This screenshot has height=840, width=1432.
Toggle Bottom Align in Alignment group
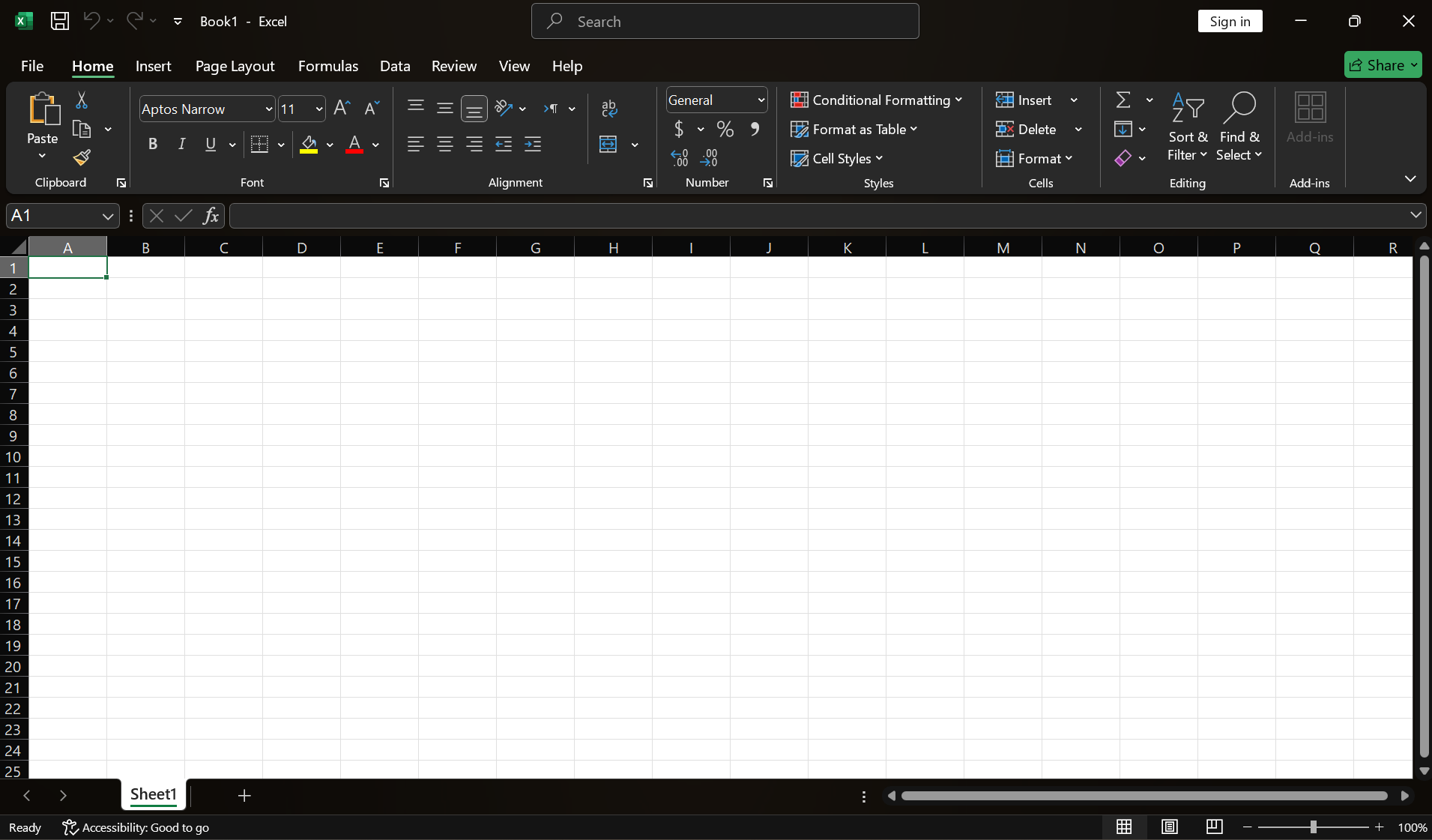474,109
